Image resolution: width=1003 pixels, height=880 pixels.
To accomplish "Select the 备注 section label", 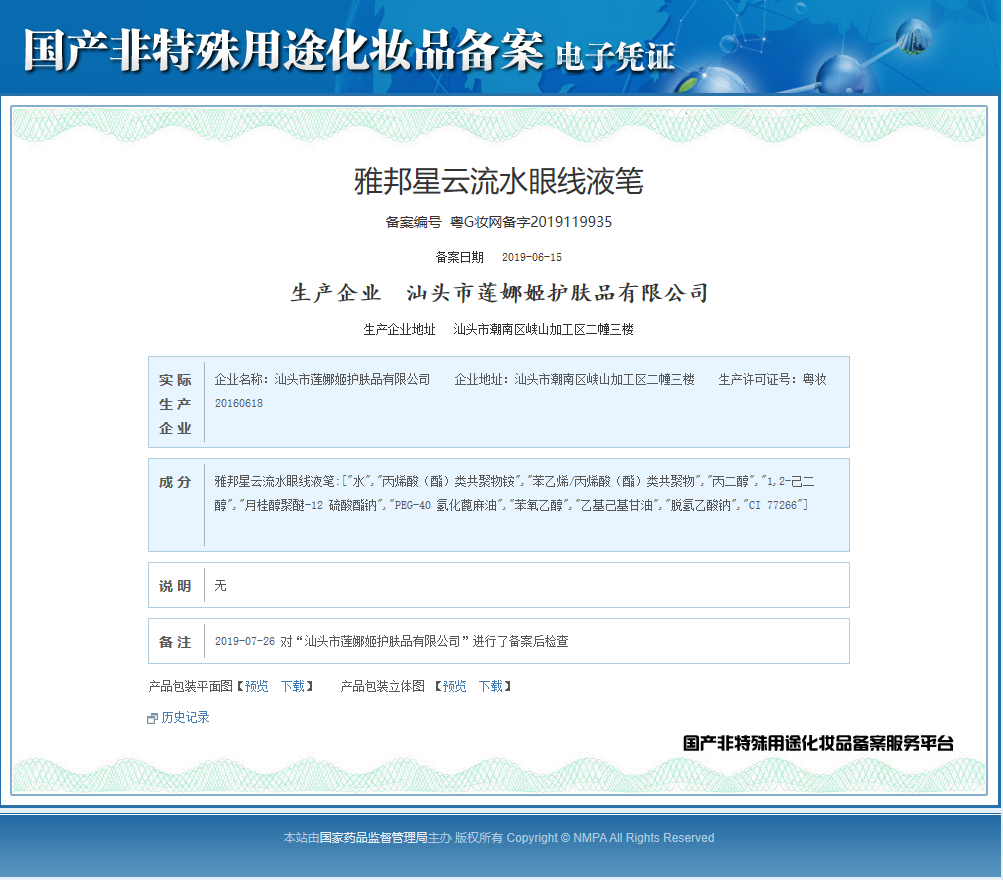I will [175, 642].
